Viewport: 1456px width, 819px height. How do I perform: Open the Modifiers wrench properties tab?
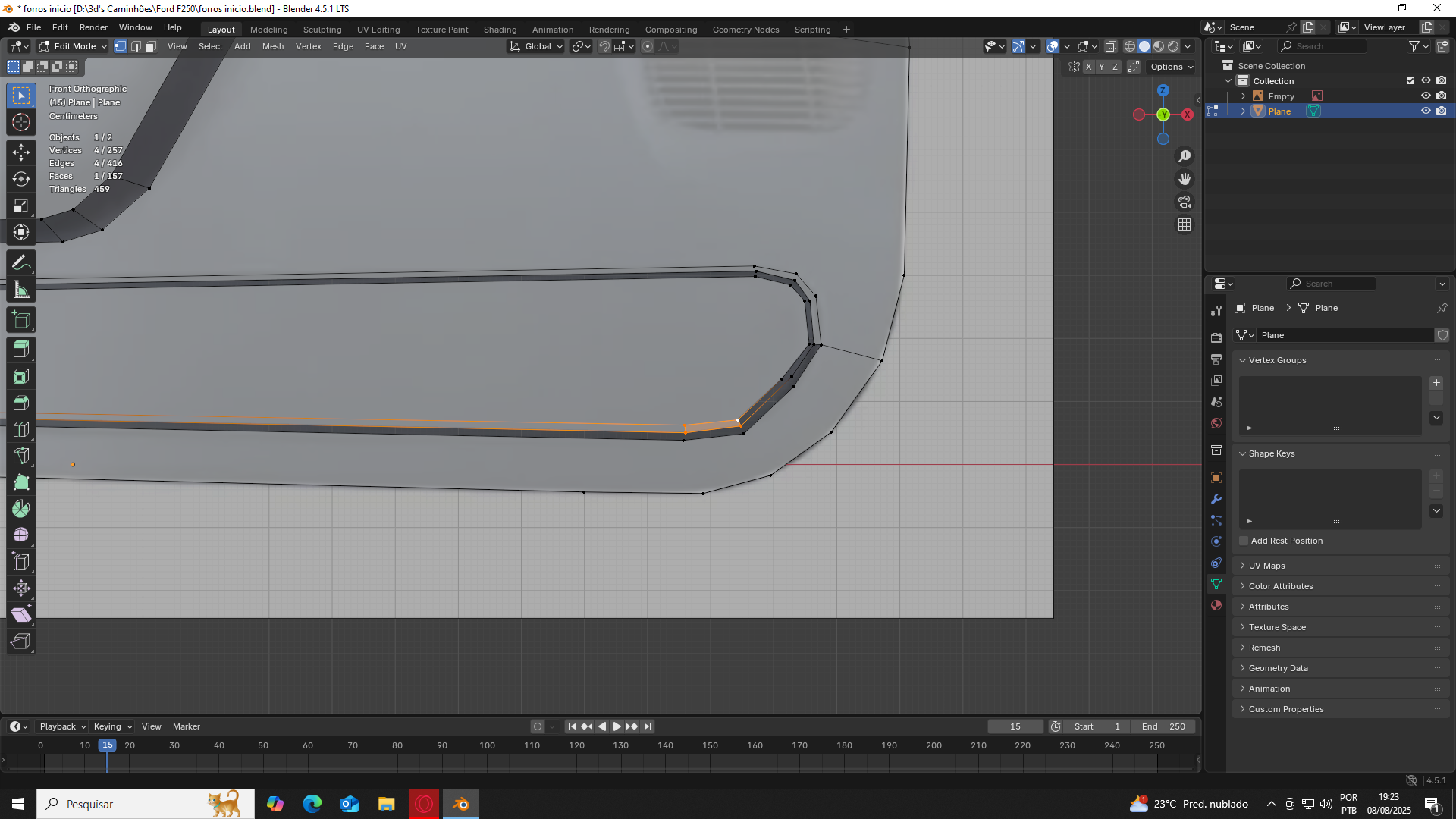1216,499
